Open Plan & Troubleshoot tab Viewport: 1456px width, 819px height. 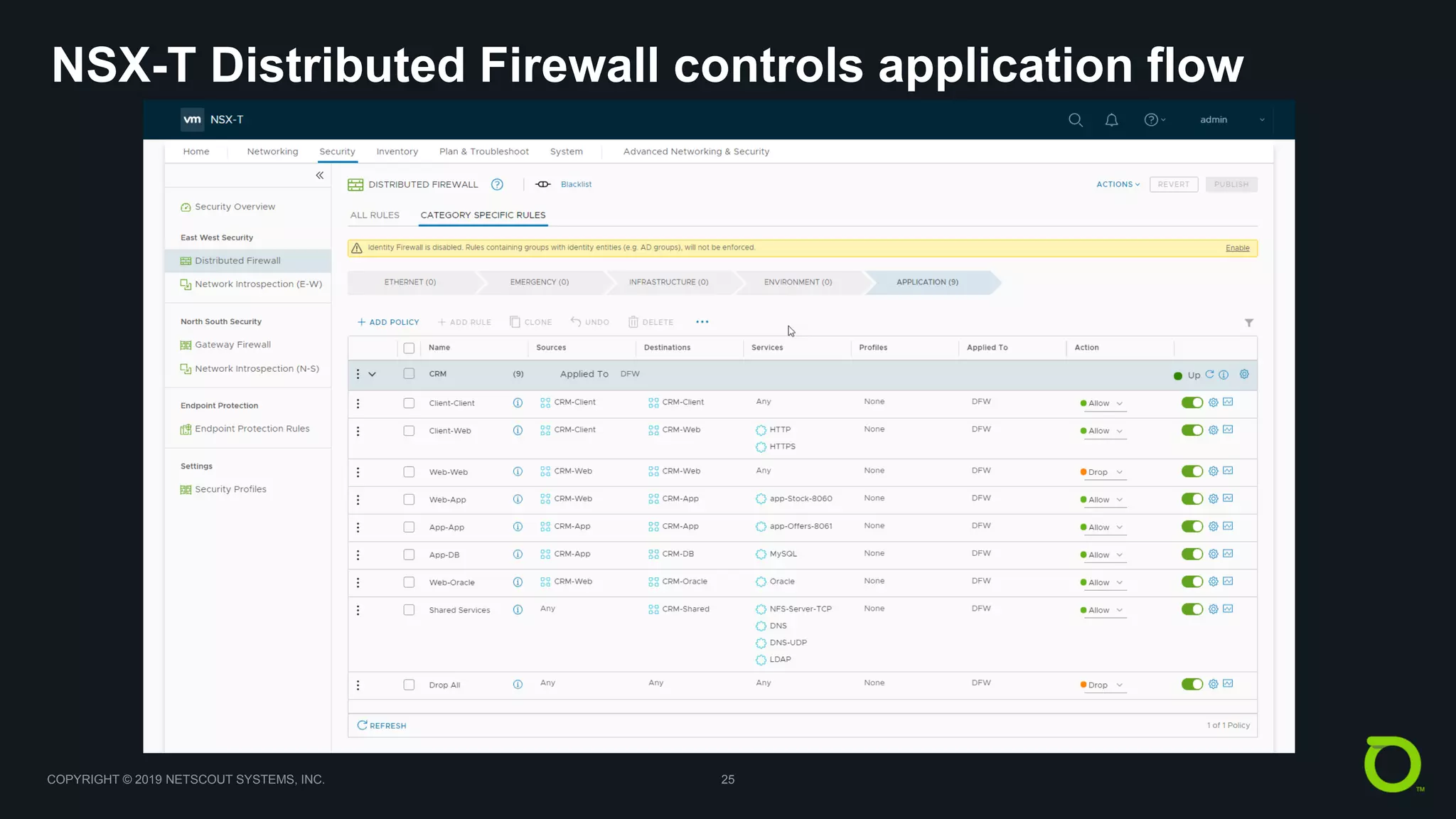pos(484,152)
